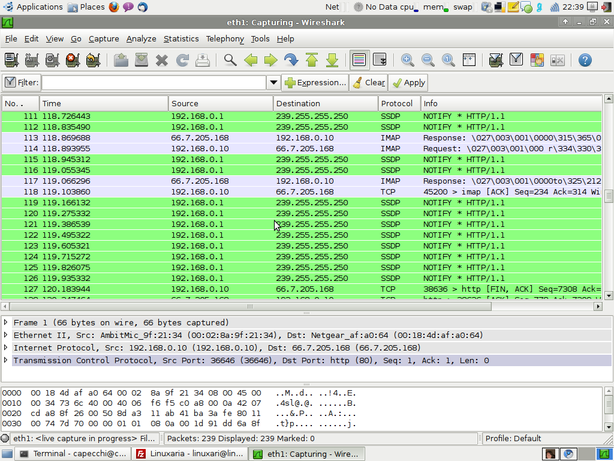Expand the Ethernet II section
Screen dimensions: 614x461
coord(5,335)
